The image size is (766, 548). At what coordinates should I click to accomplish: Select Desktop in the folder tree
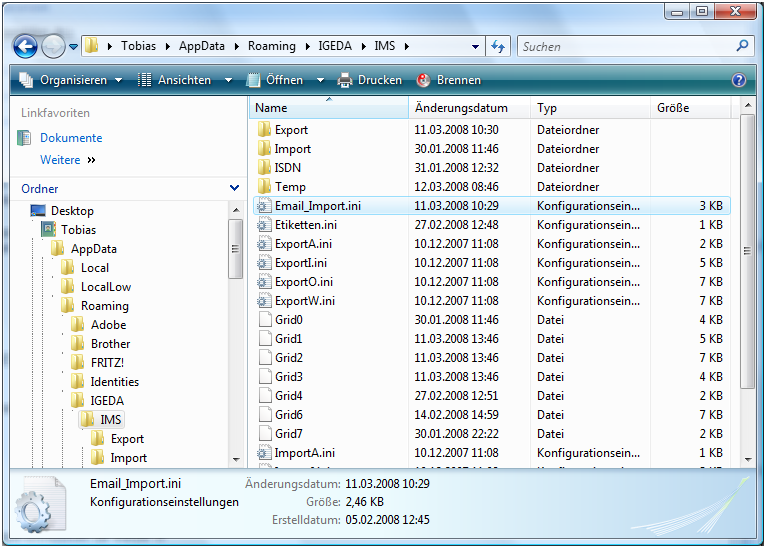tap(72, 211)
